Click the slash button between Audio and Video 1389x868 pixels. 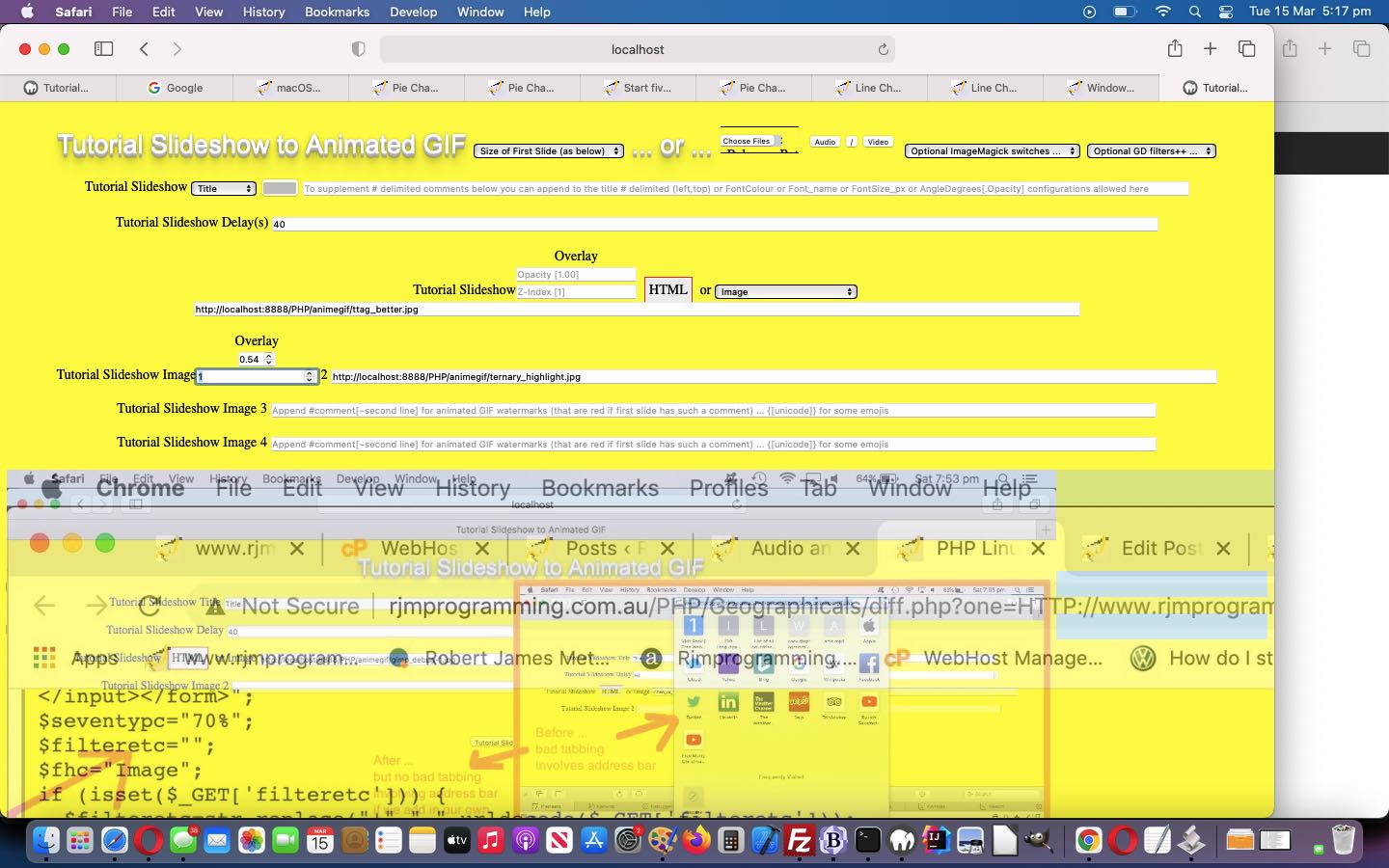pos(852,142)
